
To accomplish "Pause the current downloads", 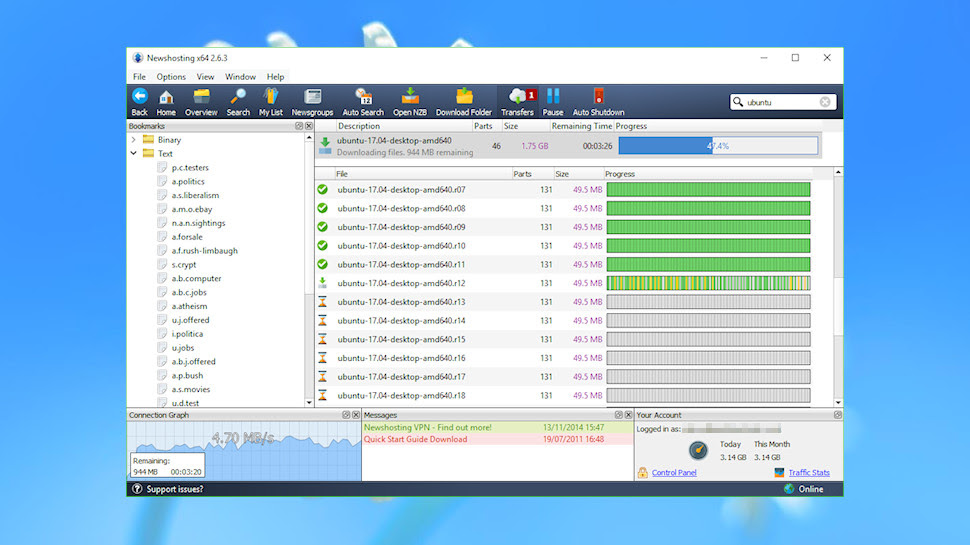I will [x=553, y=101].
